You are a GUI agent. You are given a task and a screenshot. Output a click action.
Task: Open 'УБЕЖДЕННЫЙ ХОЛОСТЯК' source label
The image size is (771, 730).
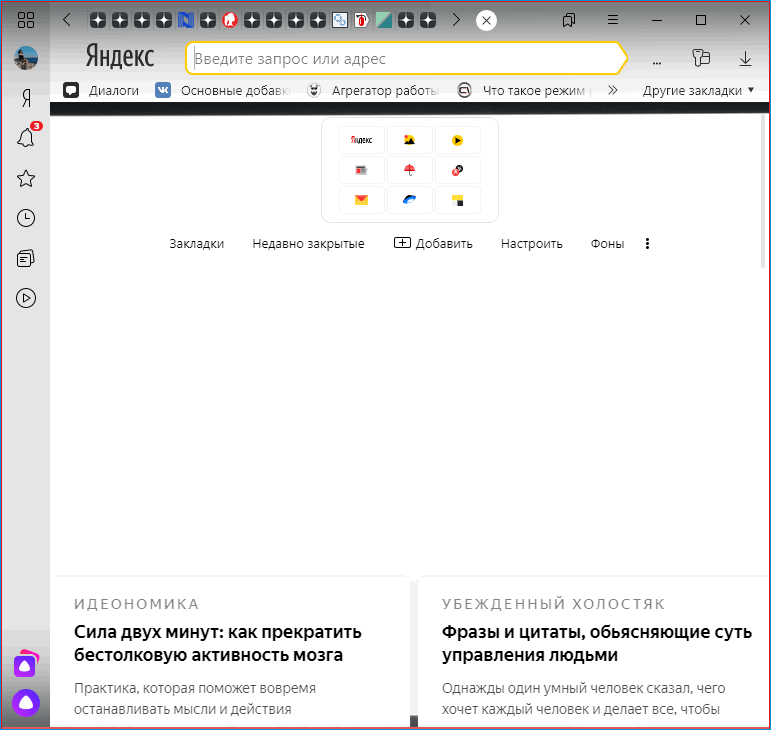pyautogui.click(x=553, y=604)
